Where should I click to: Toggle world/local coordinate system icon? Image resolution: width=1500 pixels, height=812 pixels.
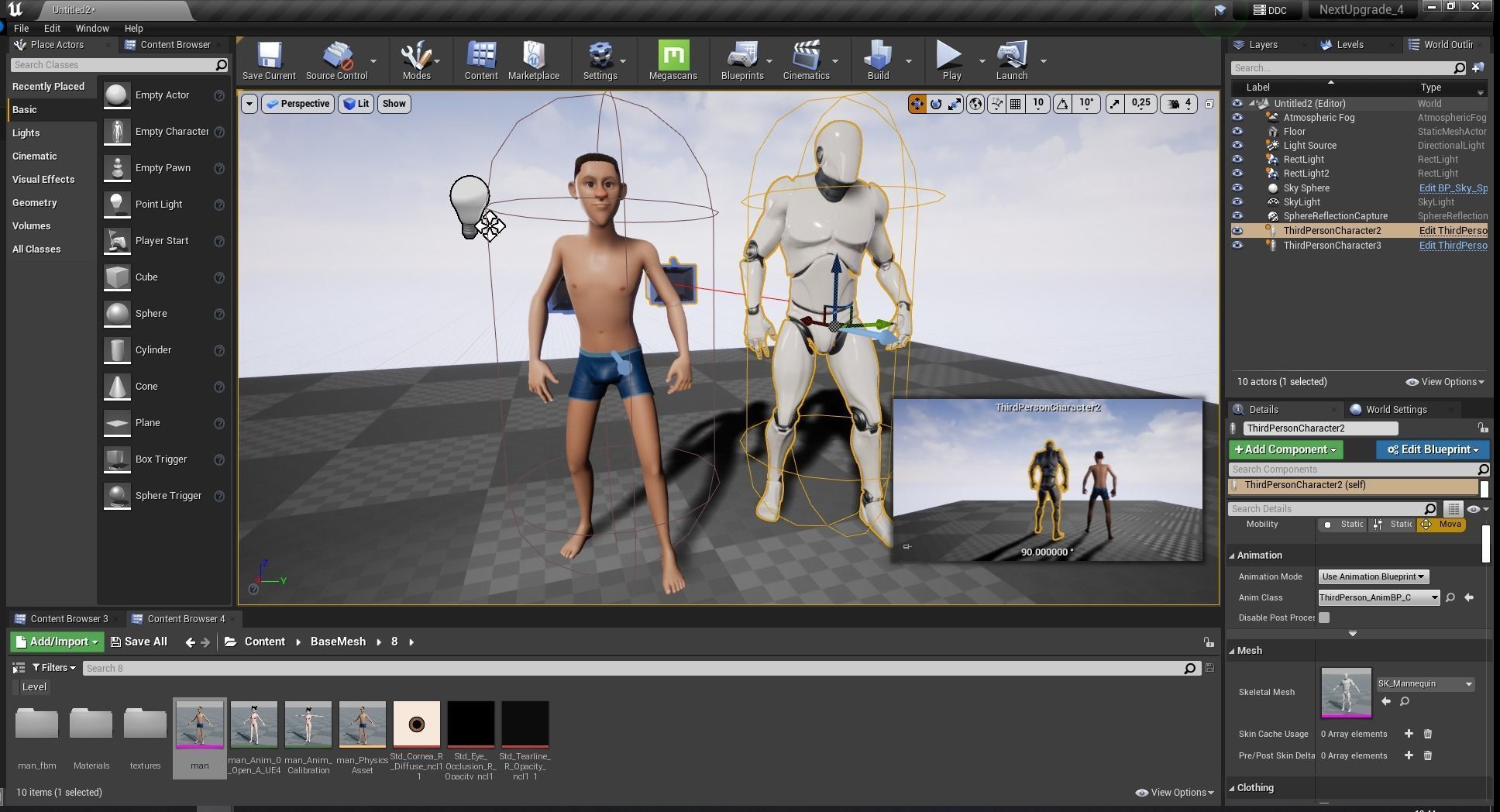pyautogui.click(x=975, y=104)
